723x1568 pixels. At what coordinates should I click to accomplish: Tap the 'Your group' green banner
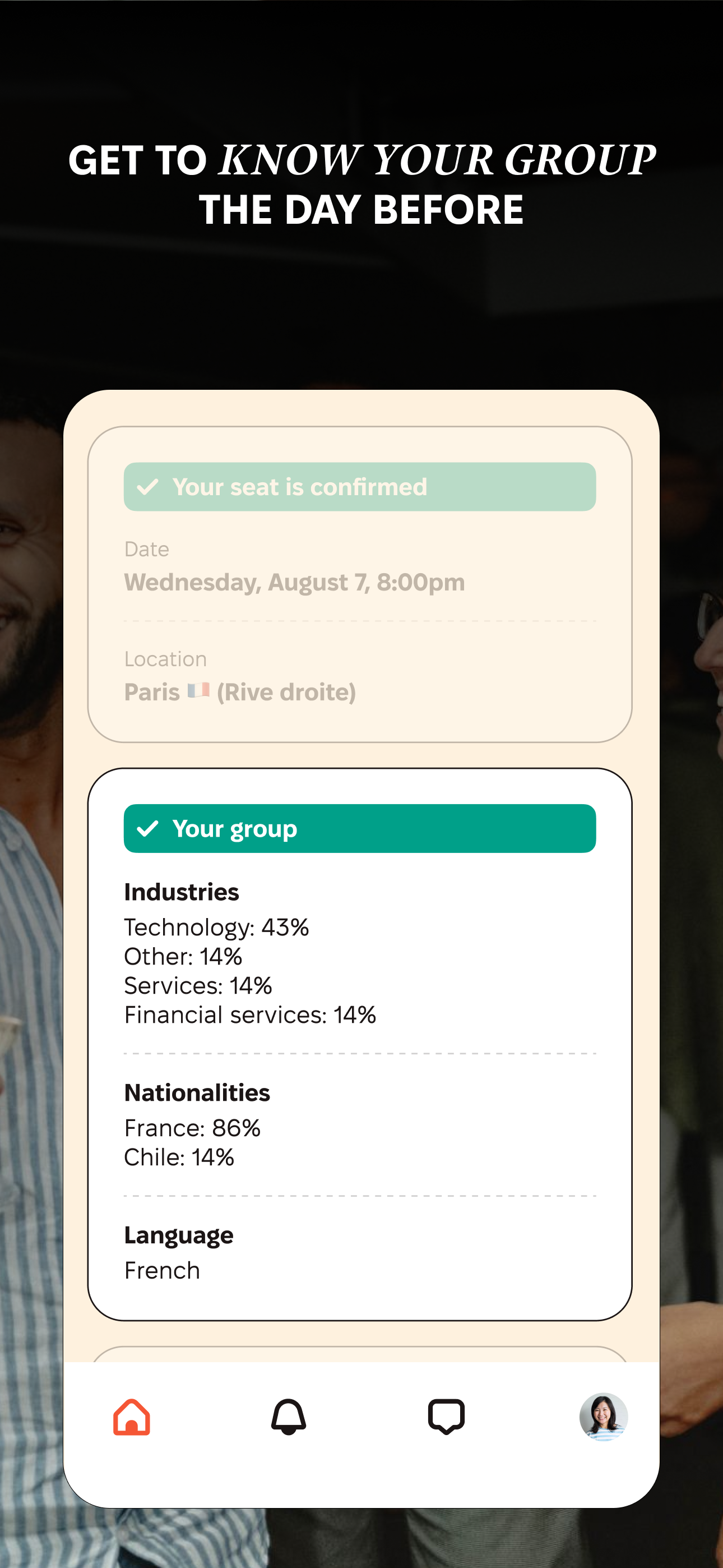tap(360, 828)
